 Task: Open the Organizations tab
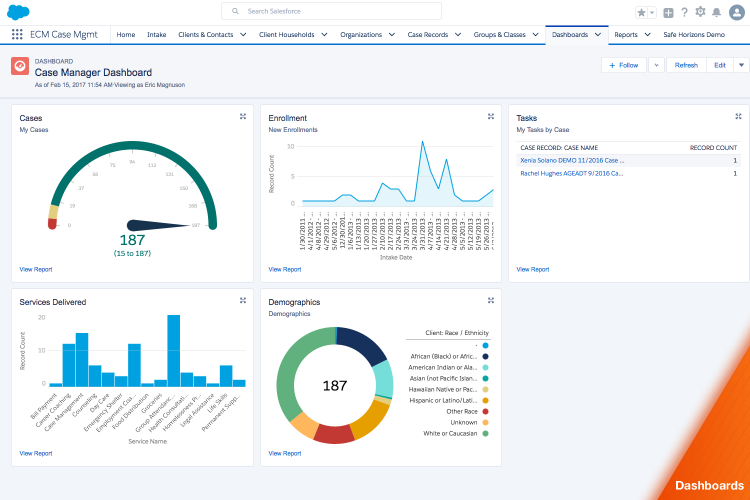point(361,34)
